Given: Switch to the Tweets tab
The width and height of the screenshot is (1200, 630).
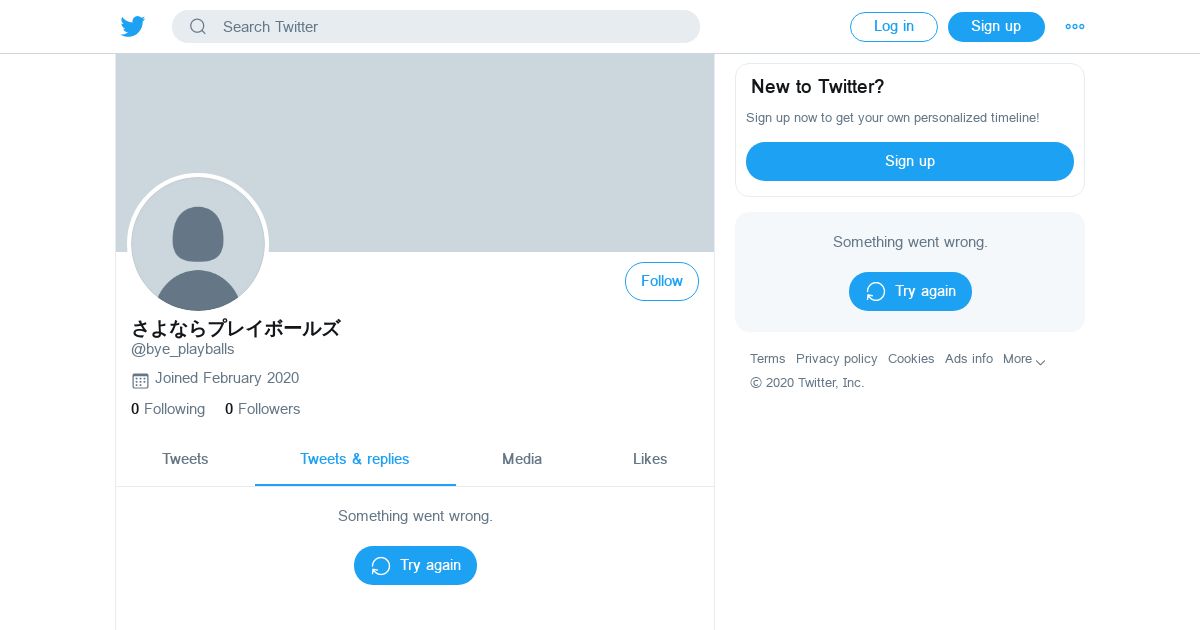Looking at the screenshot, I should coord(185,459).
